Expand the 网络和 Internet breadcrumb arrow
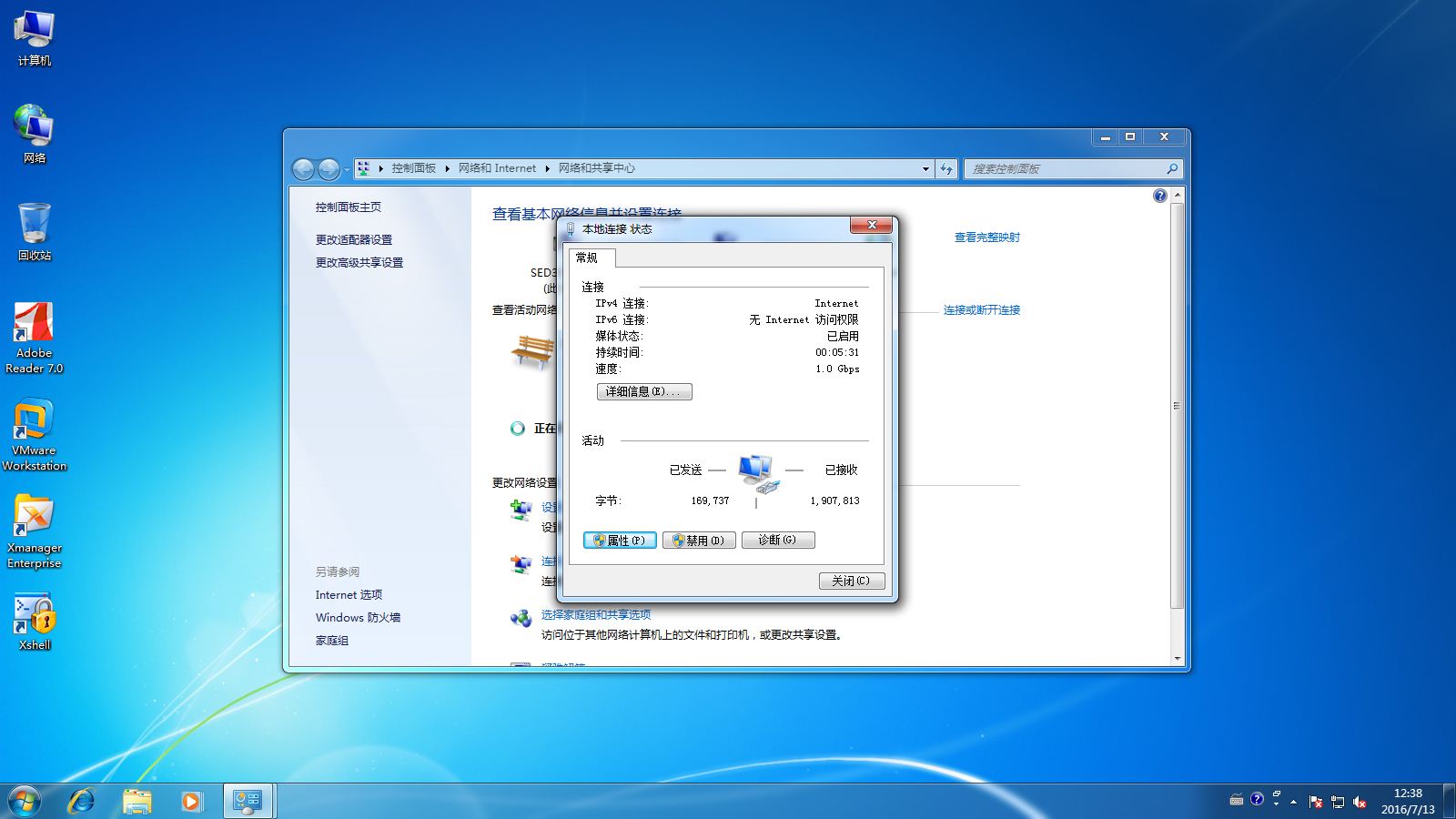 point(547,168)
